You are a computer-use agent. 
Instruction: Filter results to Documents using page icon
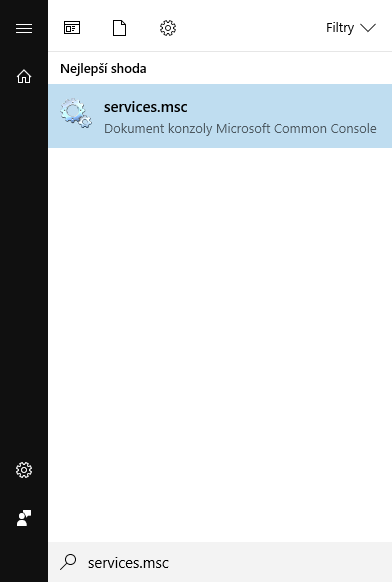click(119, 28)
